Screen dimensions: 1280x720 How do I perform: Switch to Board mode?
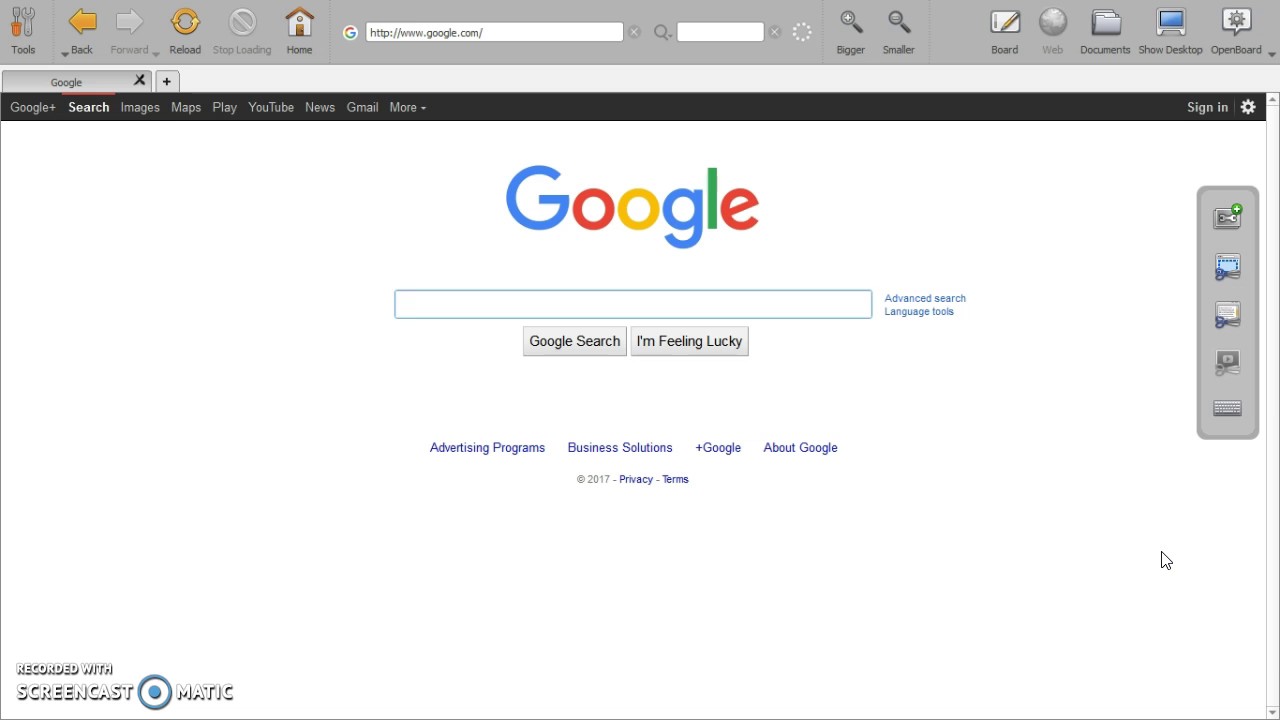[1005, 22]
